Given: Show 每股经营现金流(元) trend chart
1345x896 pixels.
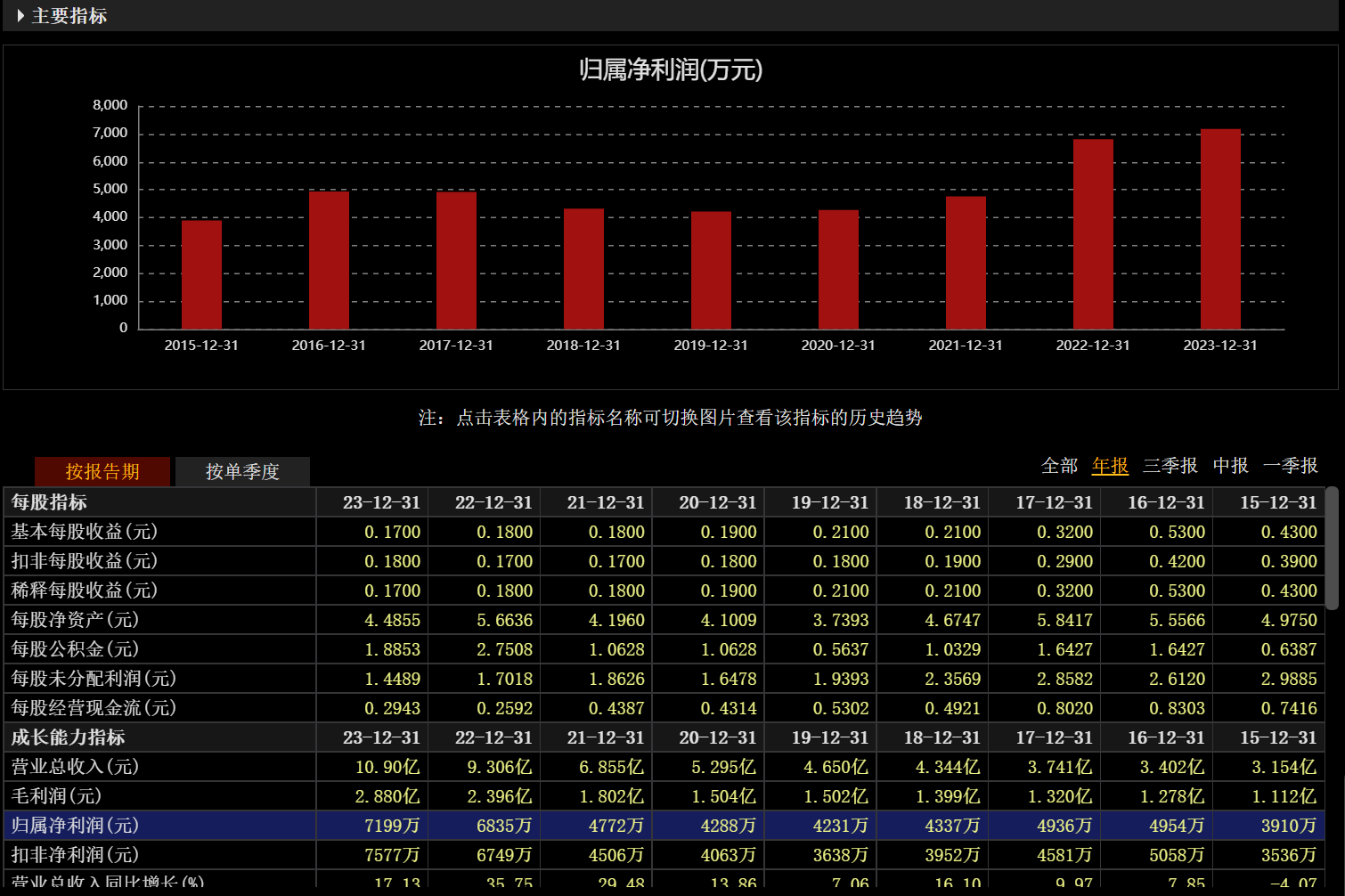Looking at the screenshot, I should [x=94, y=708].
